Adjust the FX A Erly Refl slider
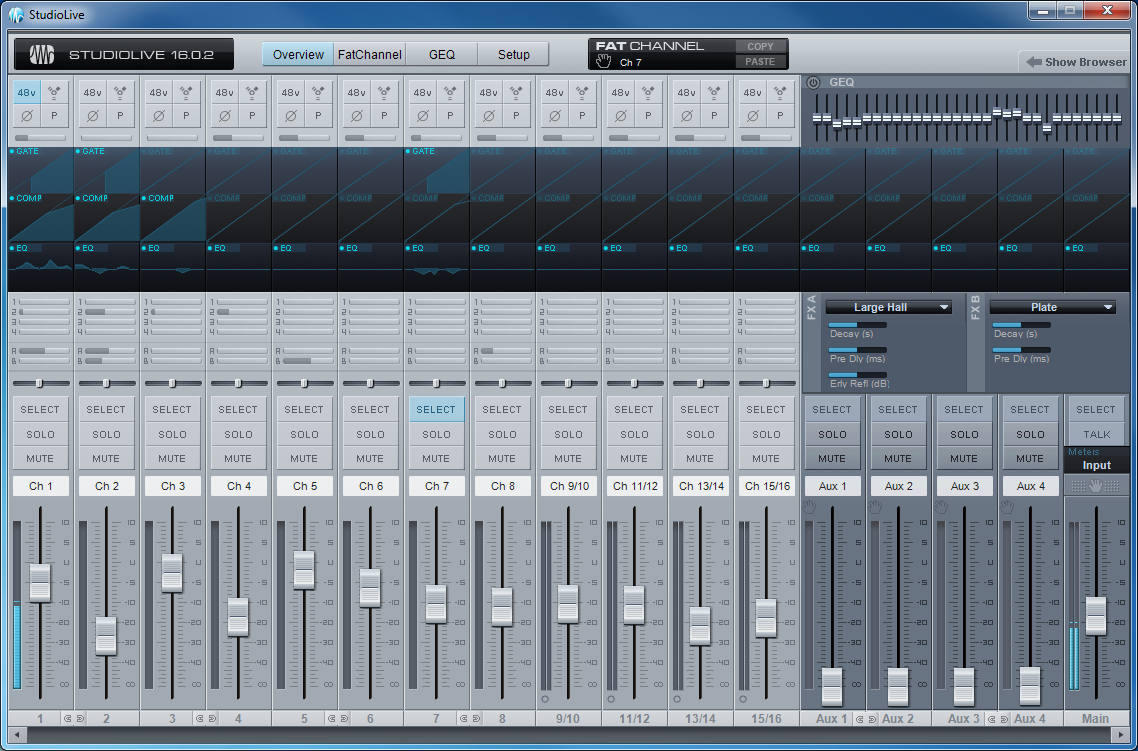 [x=858, y=375]
